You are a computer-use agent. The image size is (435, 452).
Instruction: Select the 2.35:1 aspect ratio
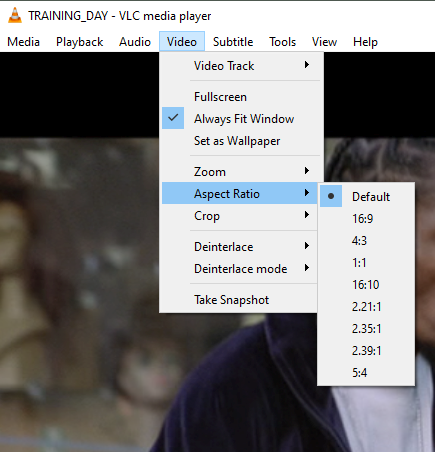tap(366, 328)
